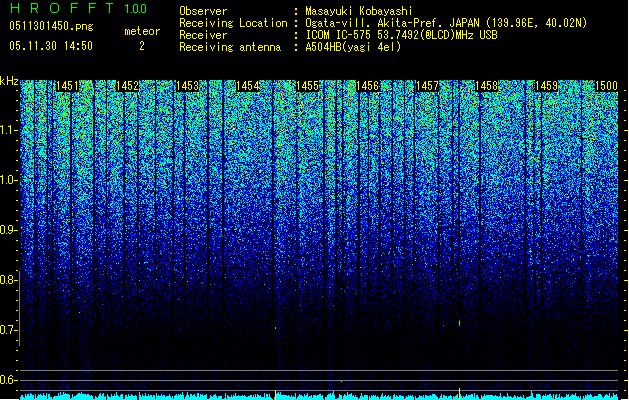
Task: Click the 0.9 frequency axis label
Action: 8,230
